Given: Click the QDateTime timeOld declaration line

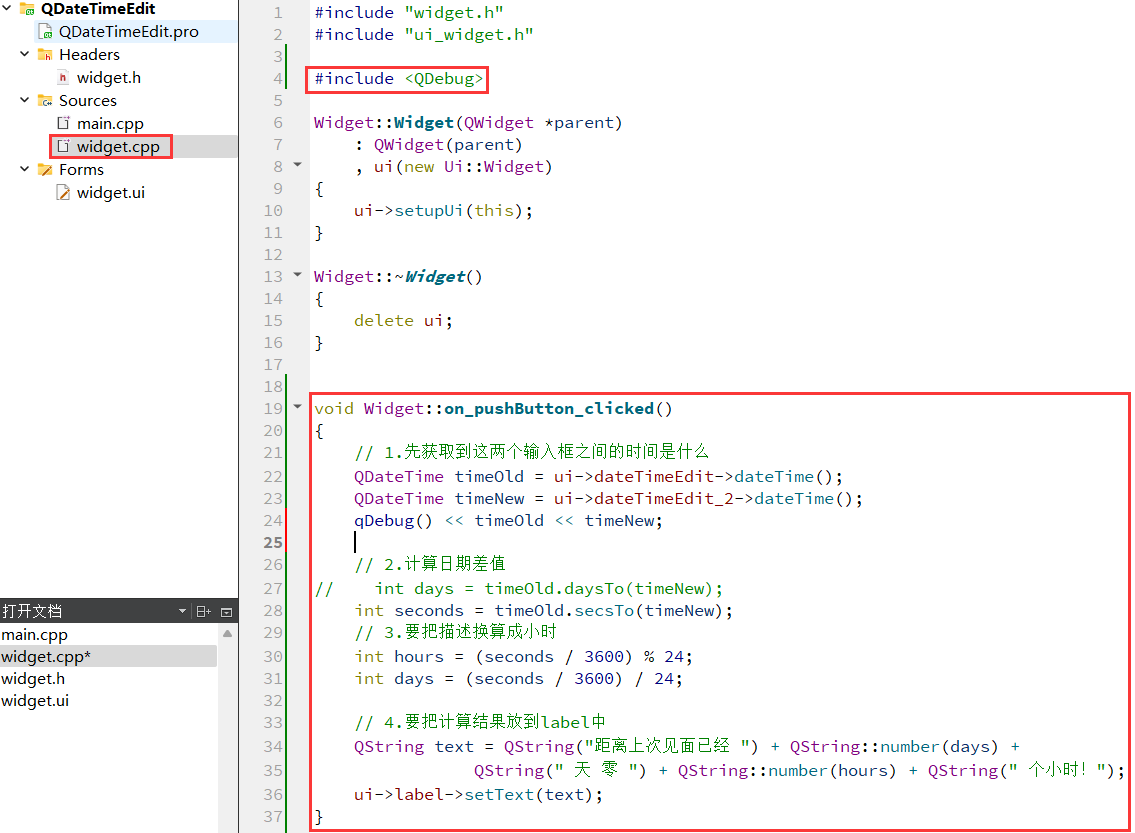Looking at the screenshot, I should coord(598,477).
